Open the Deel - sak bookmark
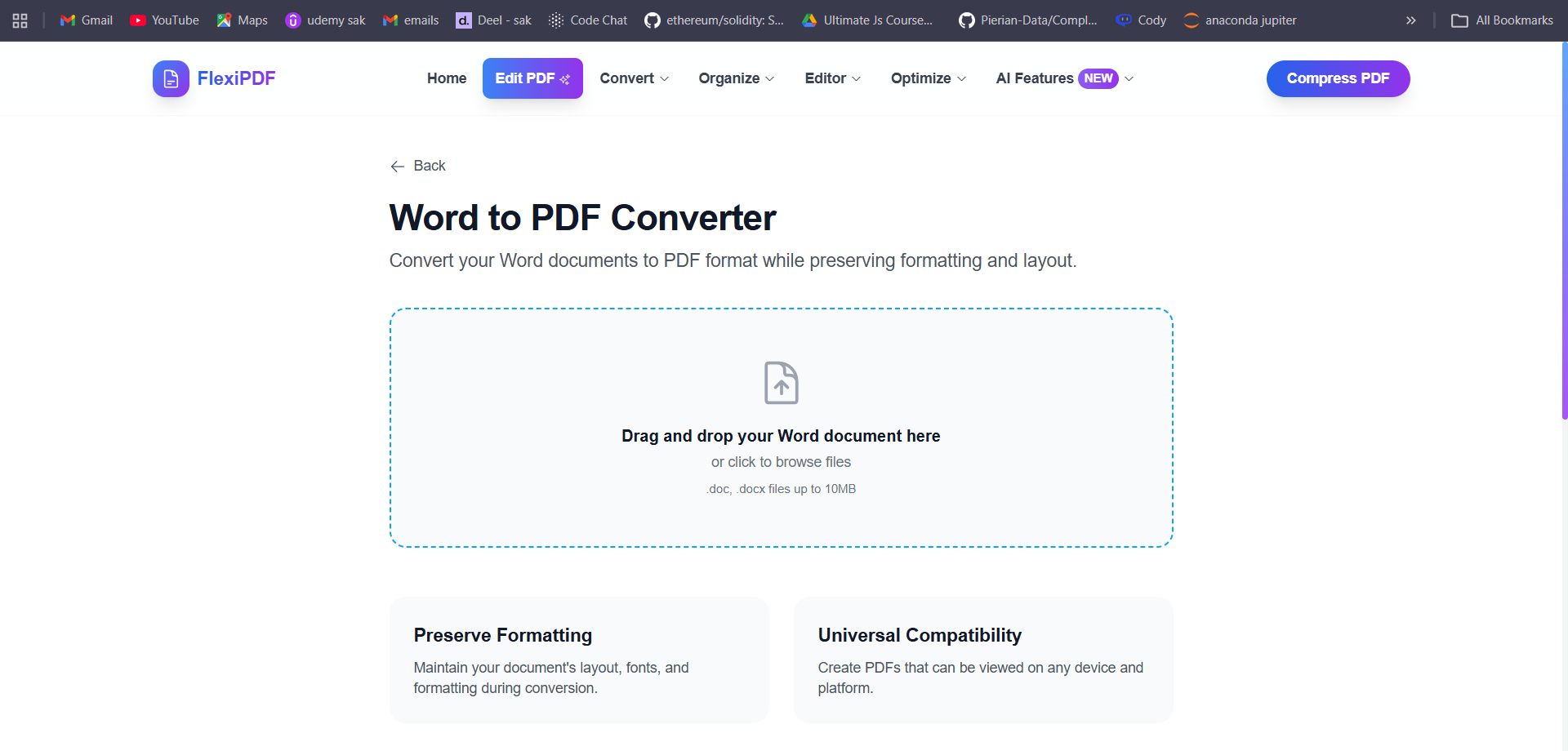The height and width of the screenshot is (751, 1568). pos(493,20)
